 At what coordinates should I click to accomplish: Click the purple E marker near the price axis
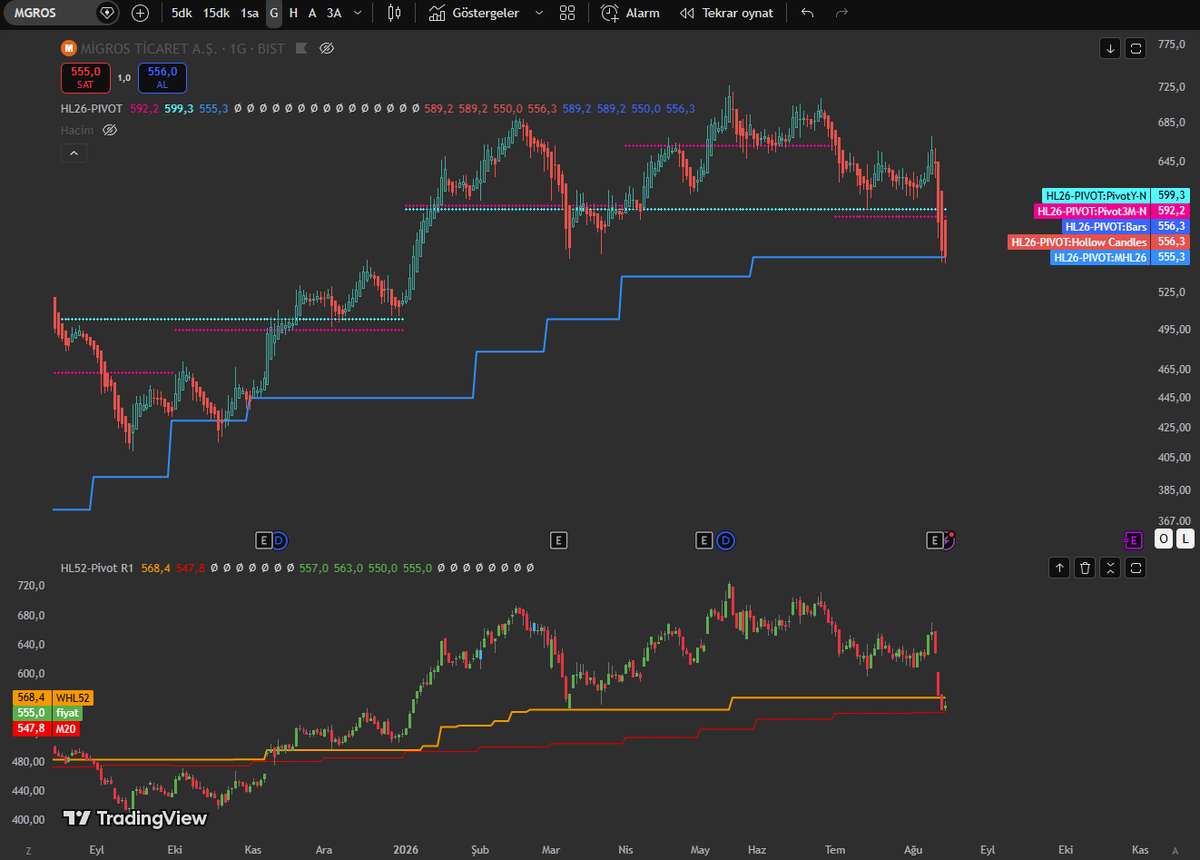click(x=1133, y=540)
